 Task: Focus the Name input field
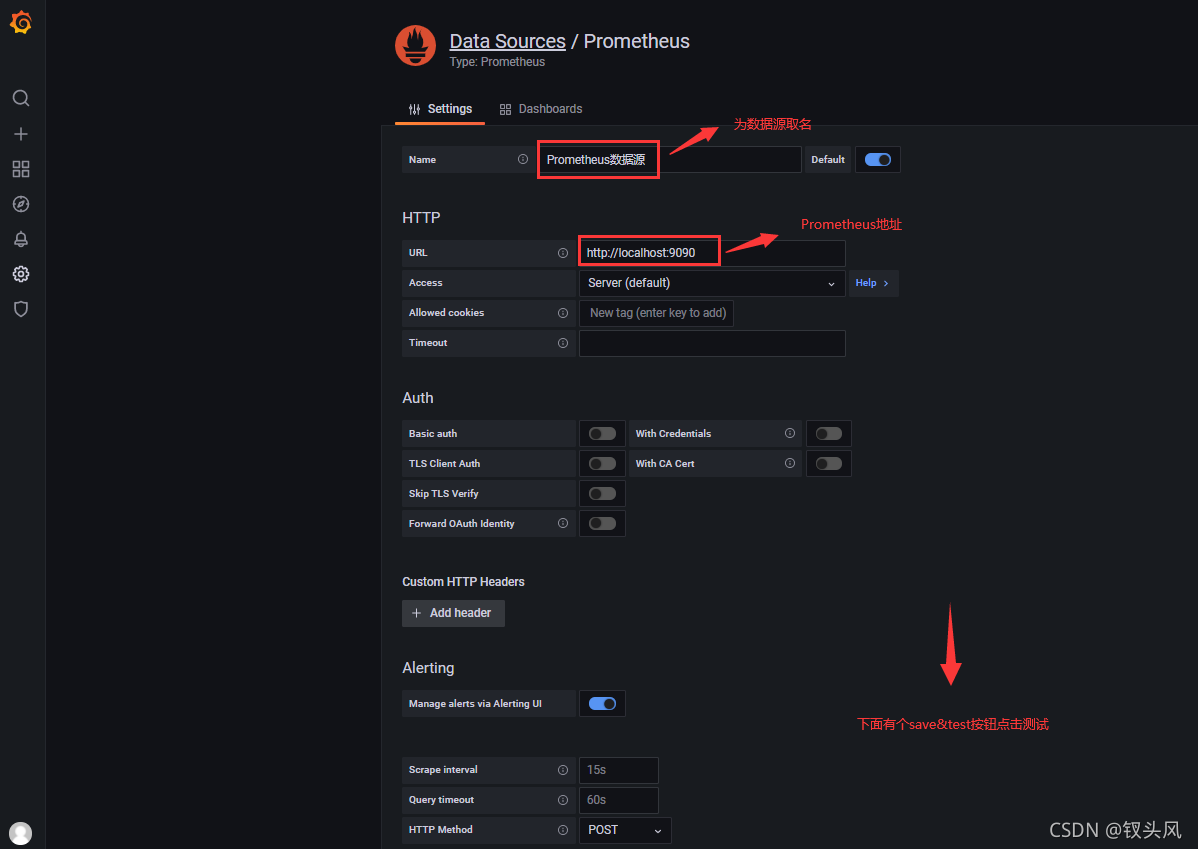tap(670, 160)
